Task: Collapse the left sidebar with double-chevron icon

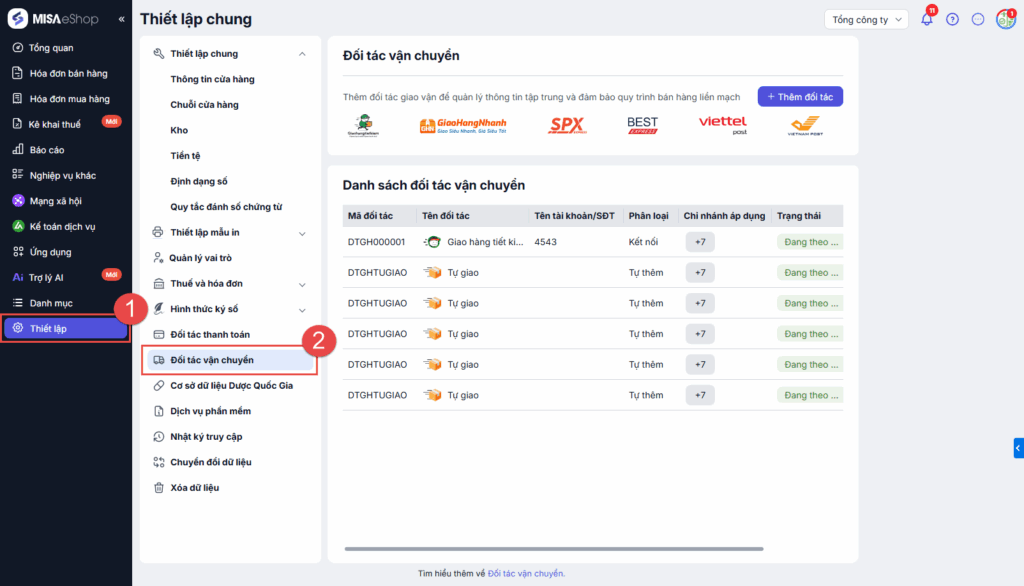Action: pyautogui.click(x=121, y=19)
